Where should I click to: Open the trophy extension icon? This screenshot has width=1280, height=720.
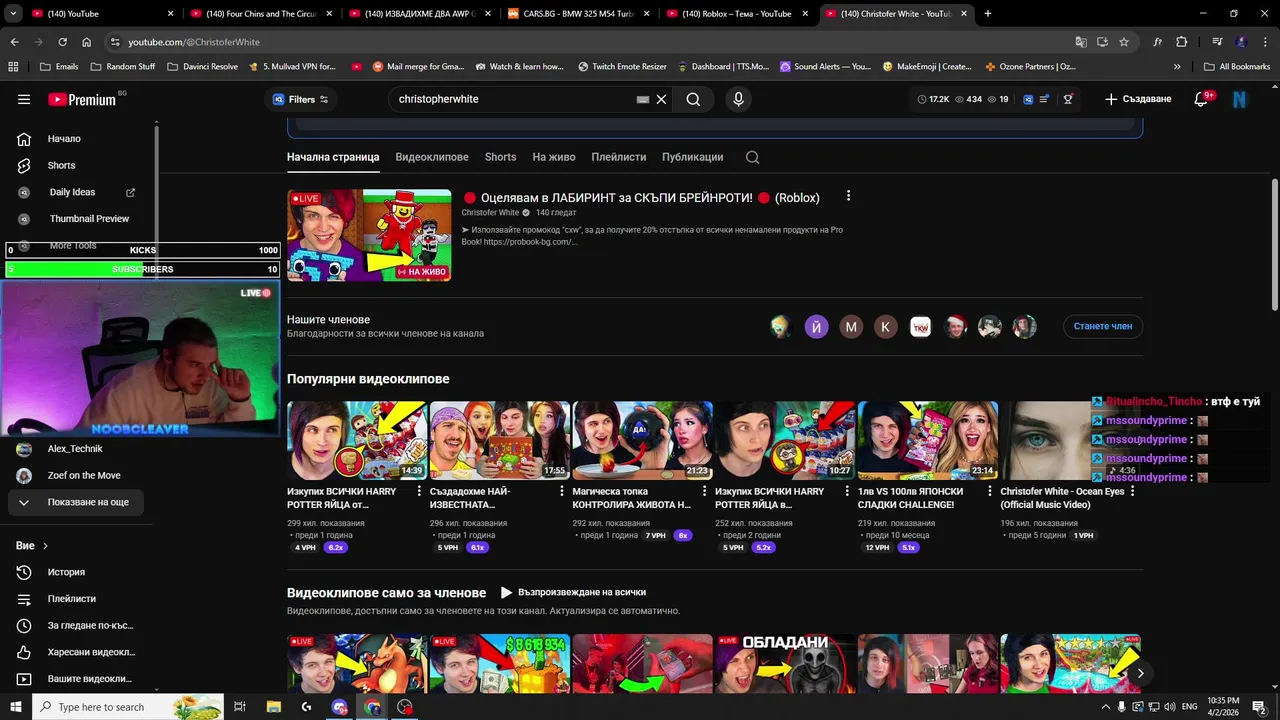tap(1068, 99)
